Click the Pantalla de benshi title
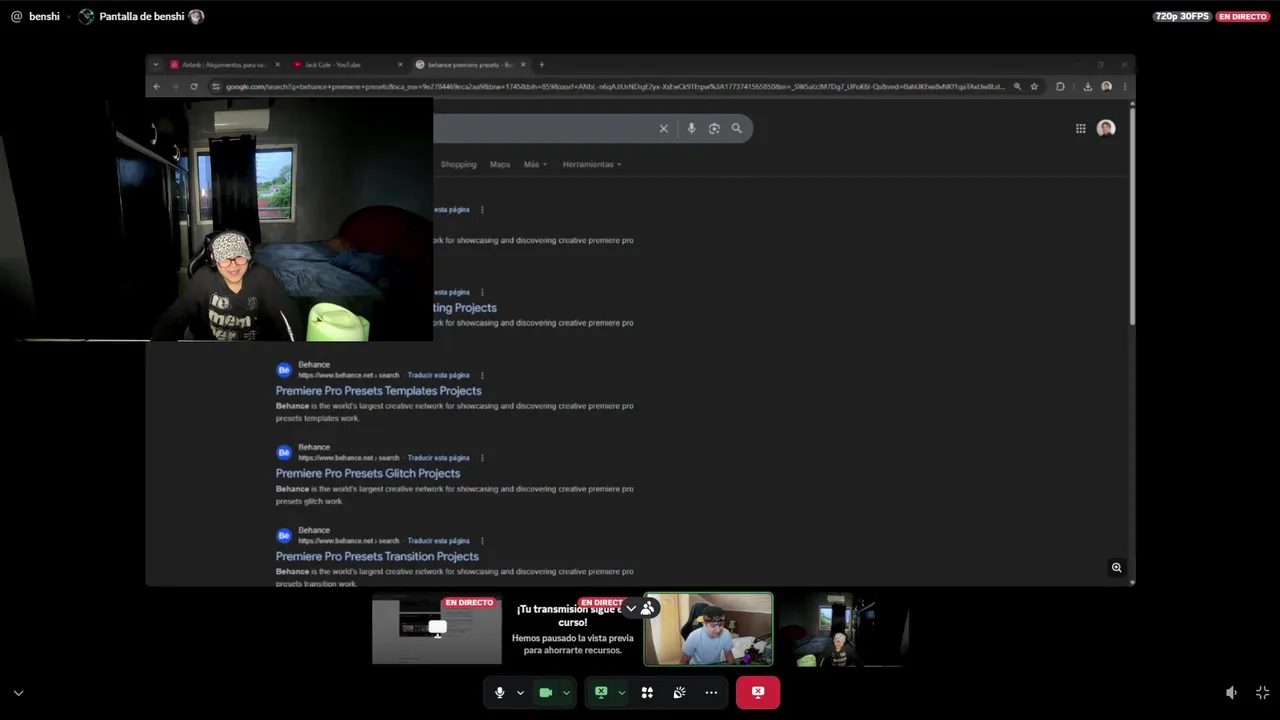The image size is (1280, 720). point(142,16)
